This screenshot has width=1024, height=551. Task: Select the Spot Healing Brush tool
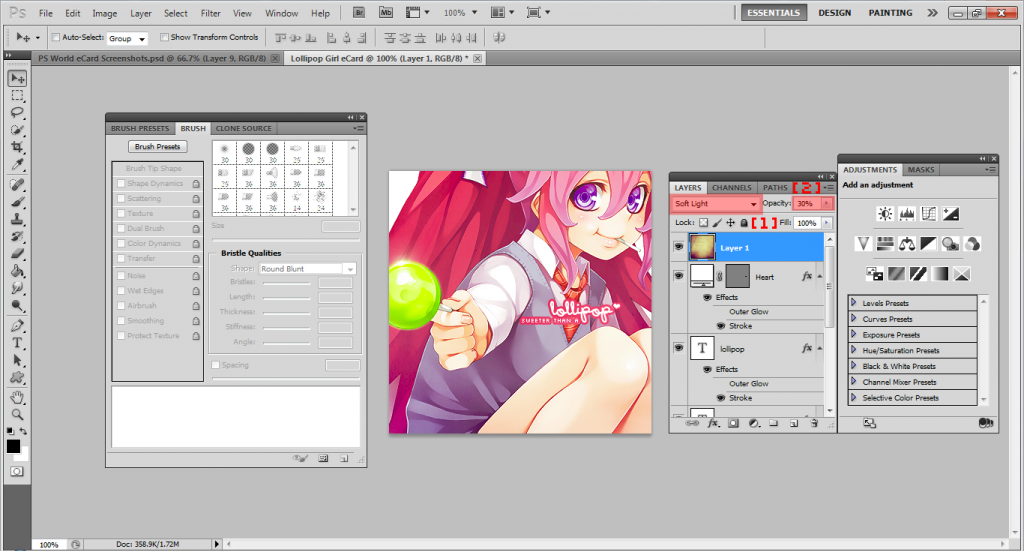pos(18,185)
